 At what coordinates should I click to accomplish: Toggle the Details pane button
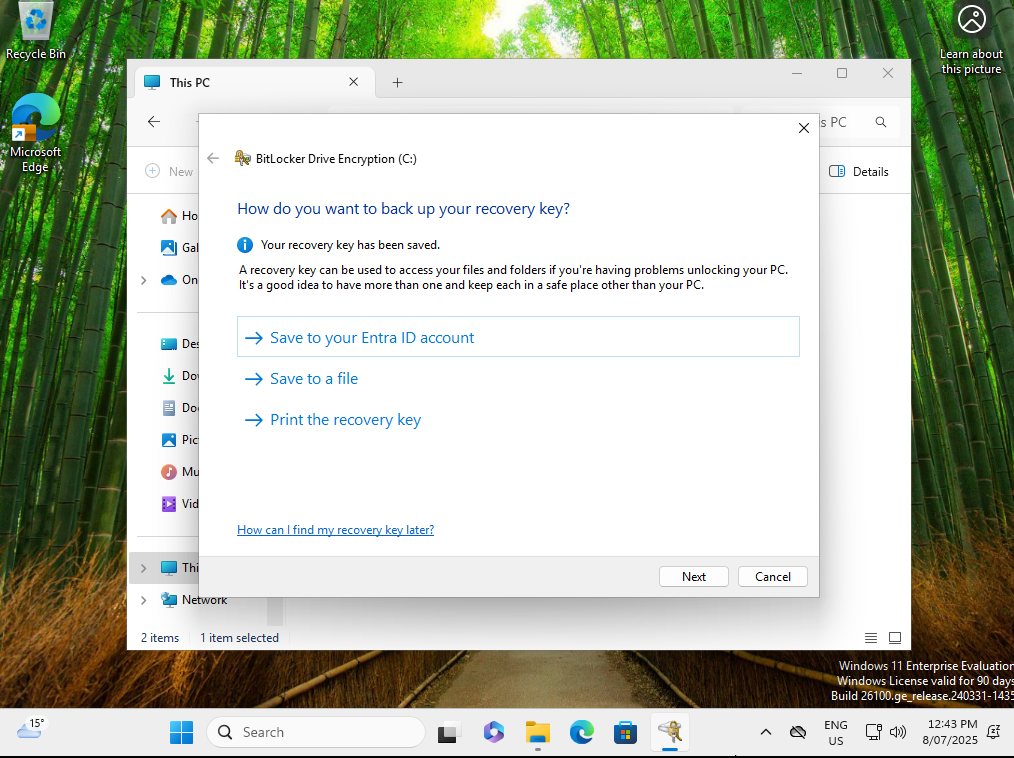click(859, 172)
